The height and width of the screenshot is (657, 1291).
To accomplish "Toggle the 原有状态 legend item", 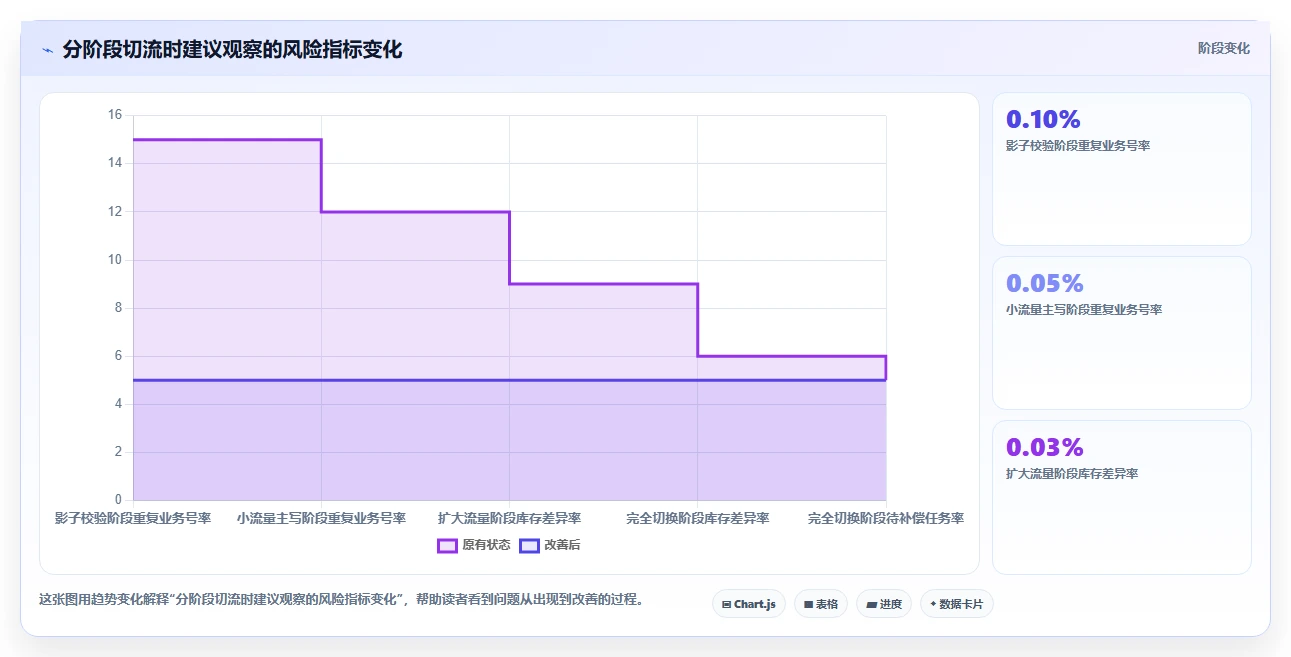I will pos(474,545).
